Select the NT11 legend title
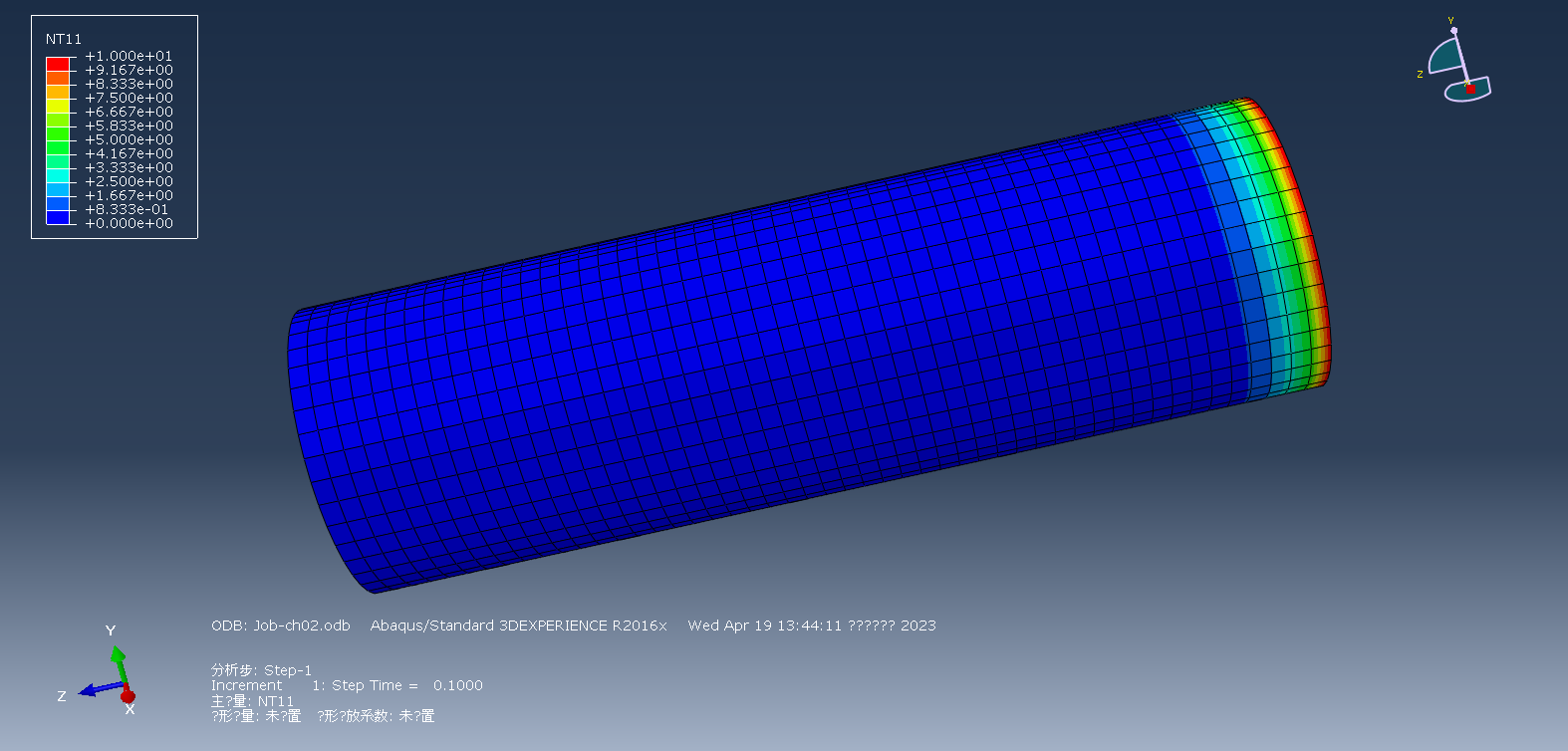This screenshot has width=1568, height=751. pos(64,39)
